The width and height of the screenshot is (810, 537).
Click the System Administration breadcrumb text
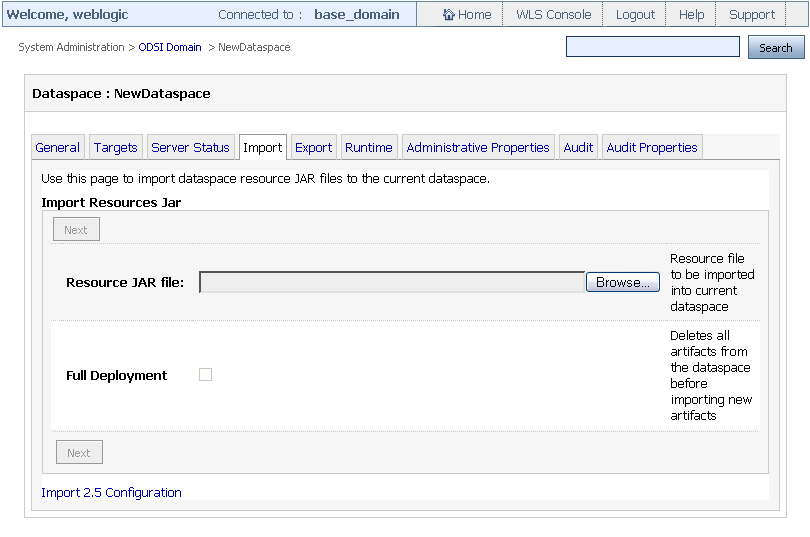(71, 47)
